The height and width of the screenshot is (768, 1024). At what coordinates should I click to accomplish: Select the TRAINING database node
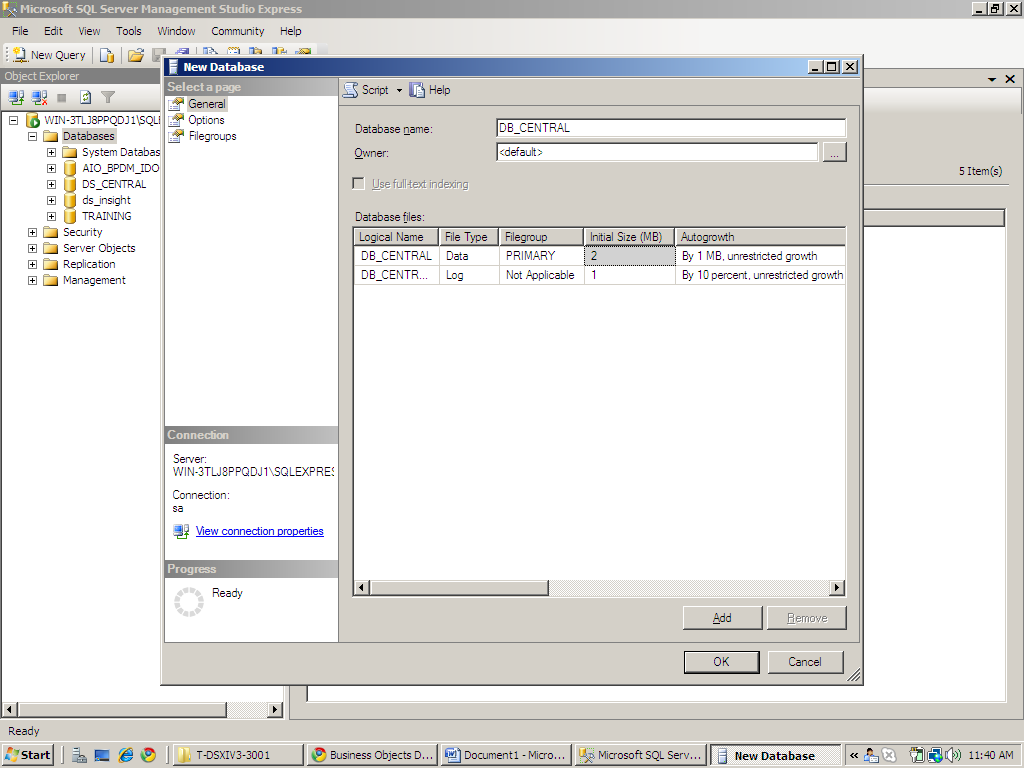pyautogui.click(x=106, y=216)
